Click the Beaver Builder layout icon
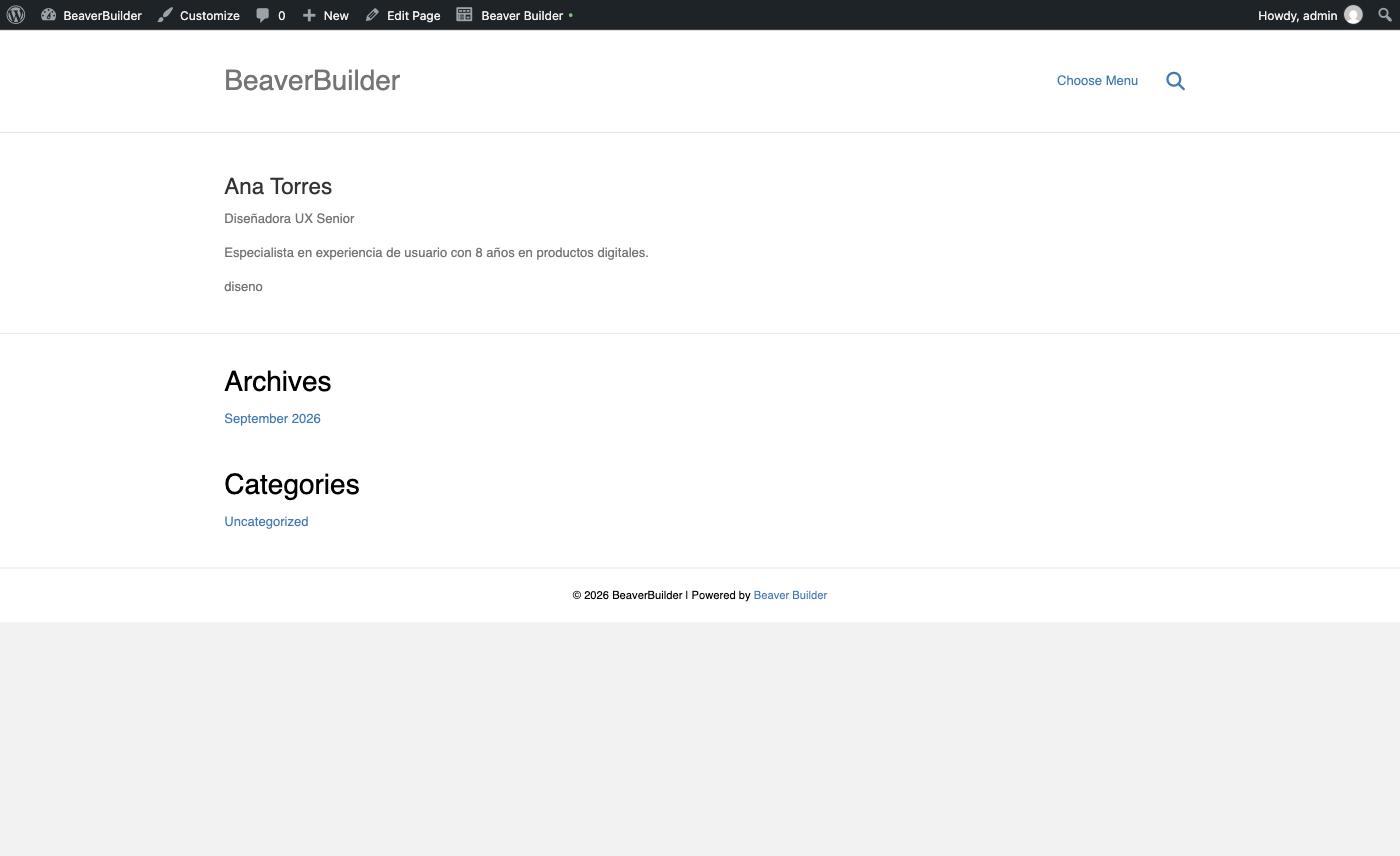The height and width of the screenshot is (856, 1400). (x=464, y=15)
